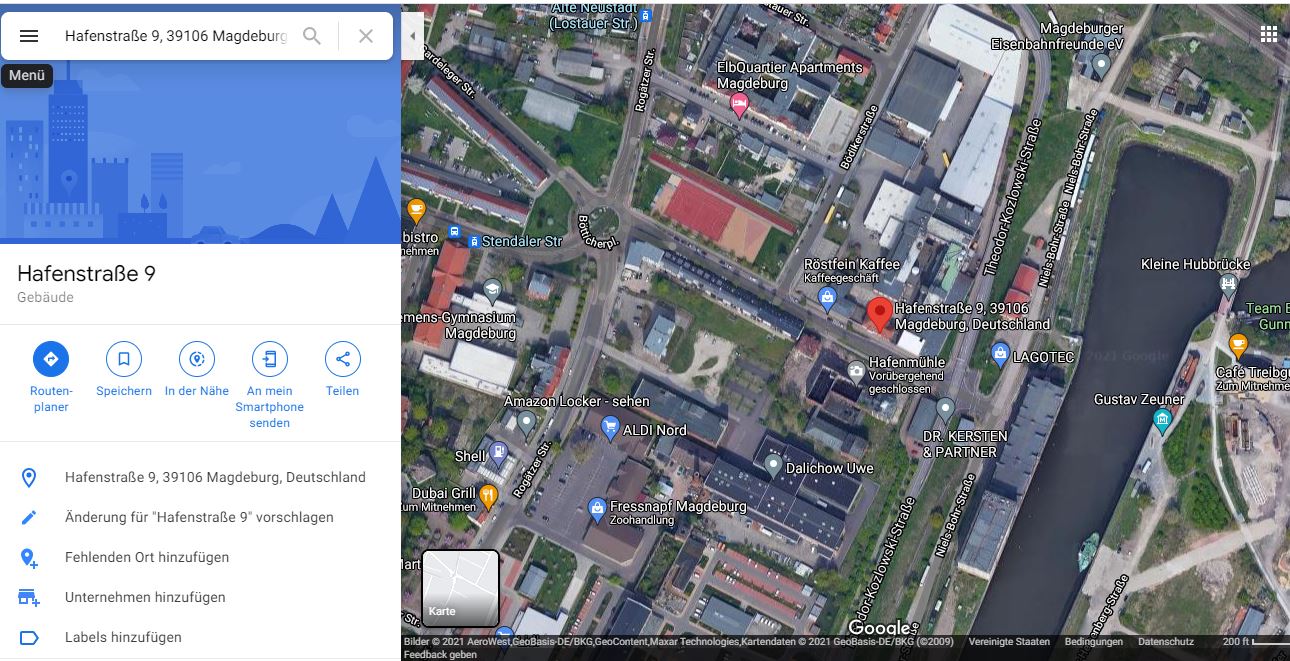Start the Routenplaner directions button
Viewport: 1290px width, 661px height.
[50, 359]
